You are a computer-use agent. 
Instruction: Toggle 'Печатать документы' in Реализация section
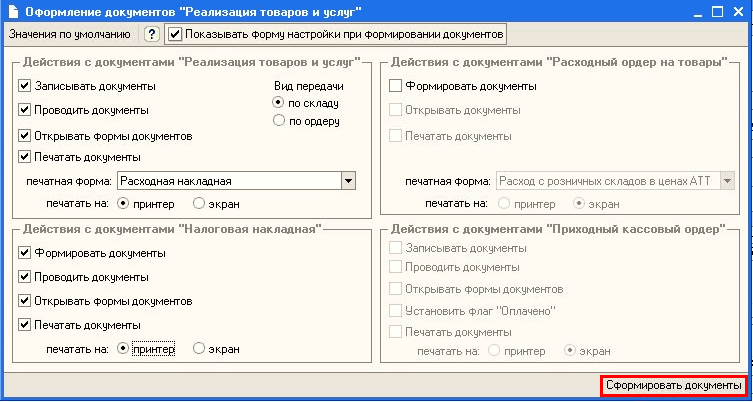click(25, 157)
